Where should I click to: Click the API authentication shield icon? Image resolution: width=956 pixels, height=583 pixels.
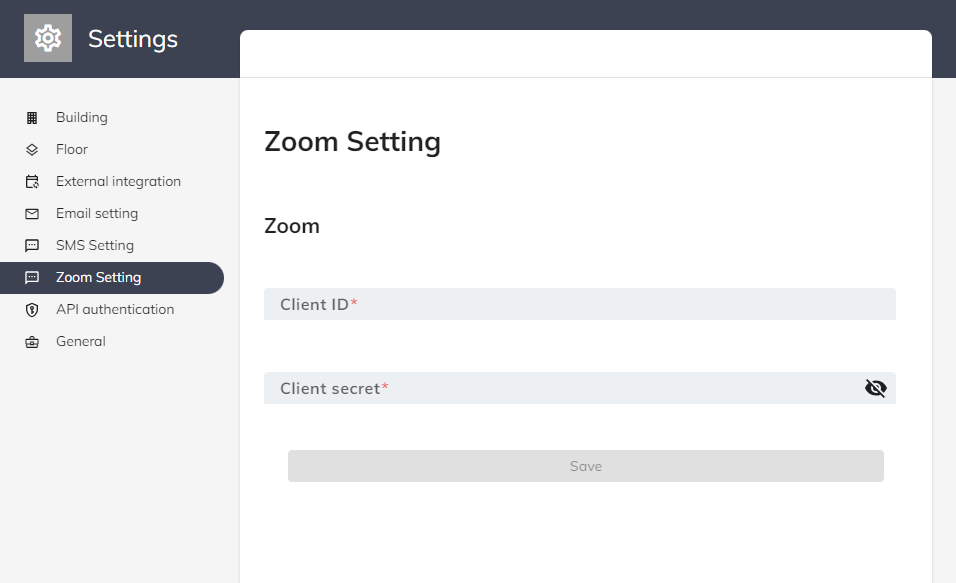click(x=32, y=310)
